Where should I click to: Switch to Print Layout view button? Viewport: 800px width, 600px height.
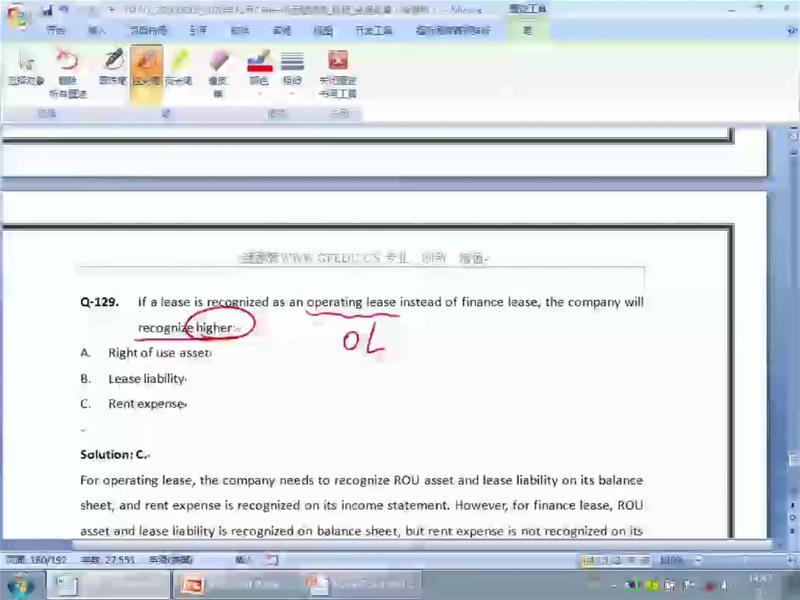pyautogui.click(x=588, y=560)
